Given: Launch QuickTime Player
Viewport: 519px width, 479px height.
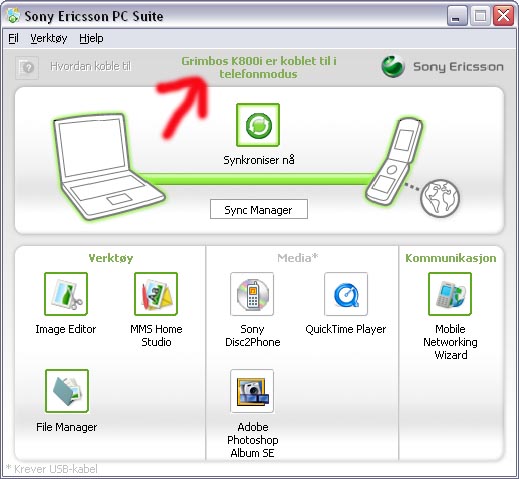Looking at the screenshot, I should click(346, 294).
